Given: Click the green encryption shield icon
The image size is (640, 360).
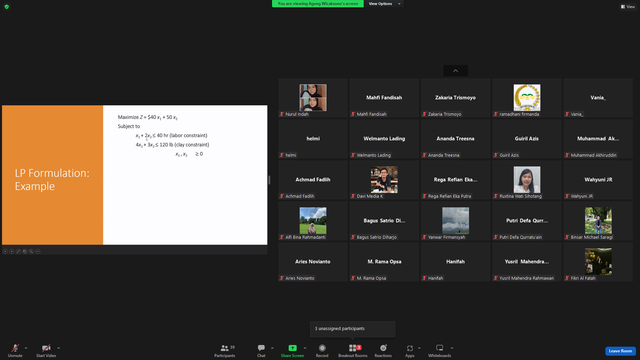Looking at the screenshot, I should tap(7, 7).
